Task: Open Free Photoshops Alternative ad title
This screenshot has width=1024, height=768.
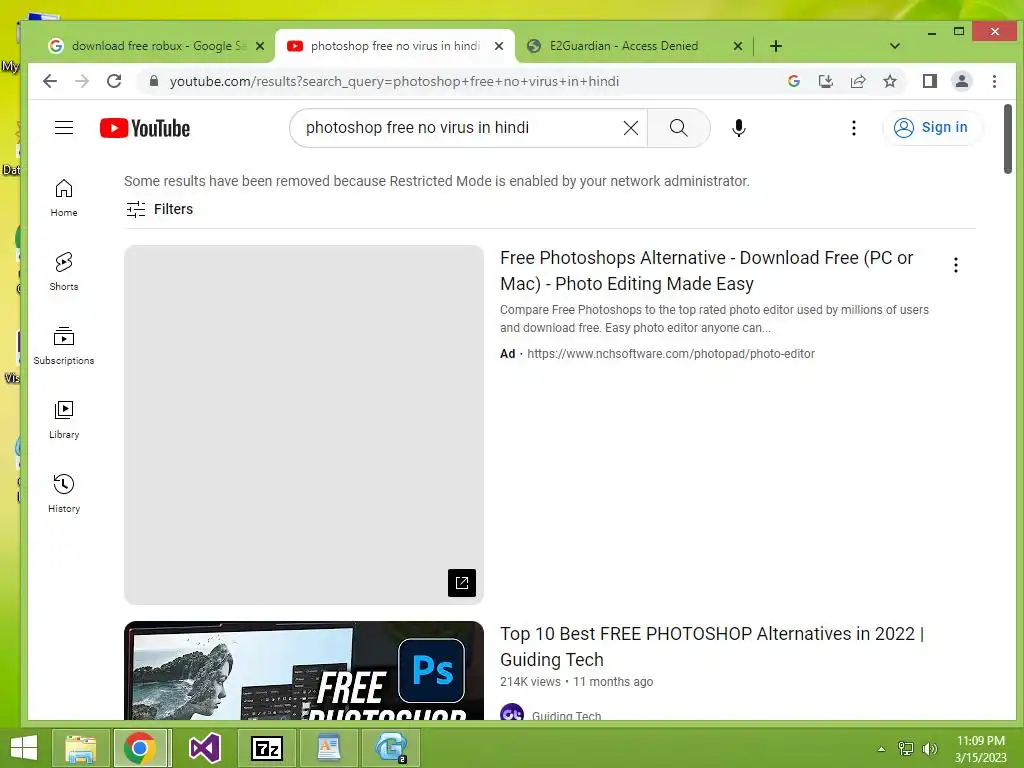Action: [x=707, y=270]
